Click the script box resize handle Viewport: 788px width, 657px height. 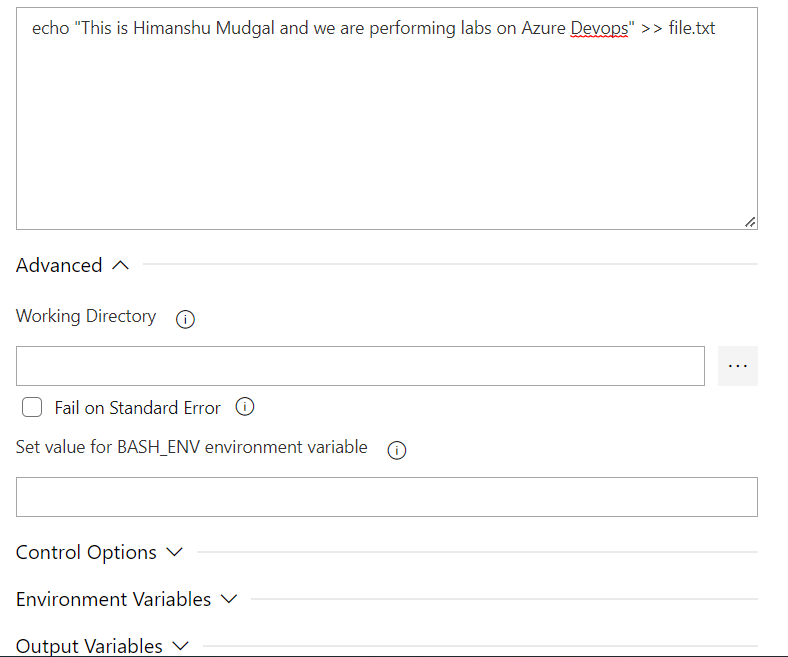(750, 222)
